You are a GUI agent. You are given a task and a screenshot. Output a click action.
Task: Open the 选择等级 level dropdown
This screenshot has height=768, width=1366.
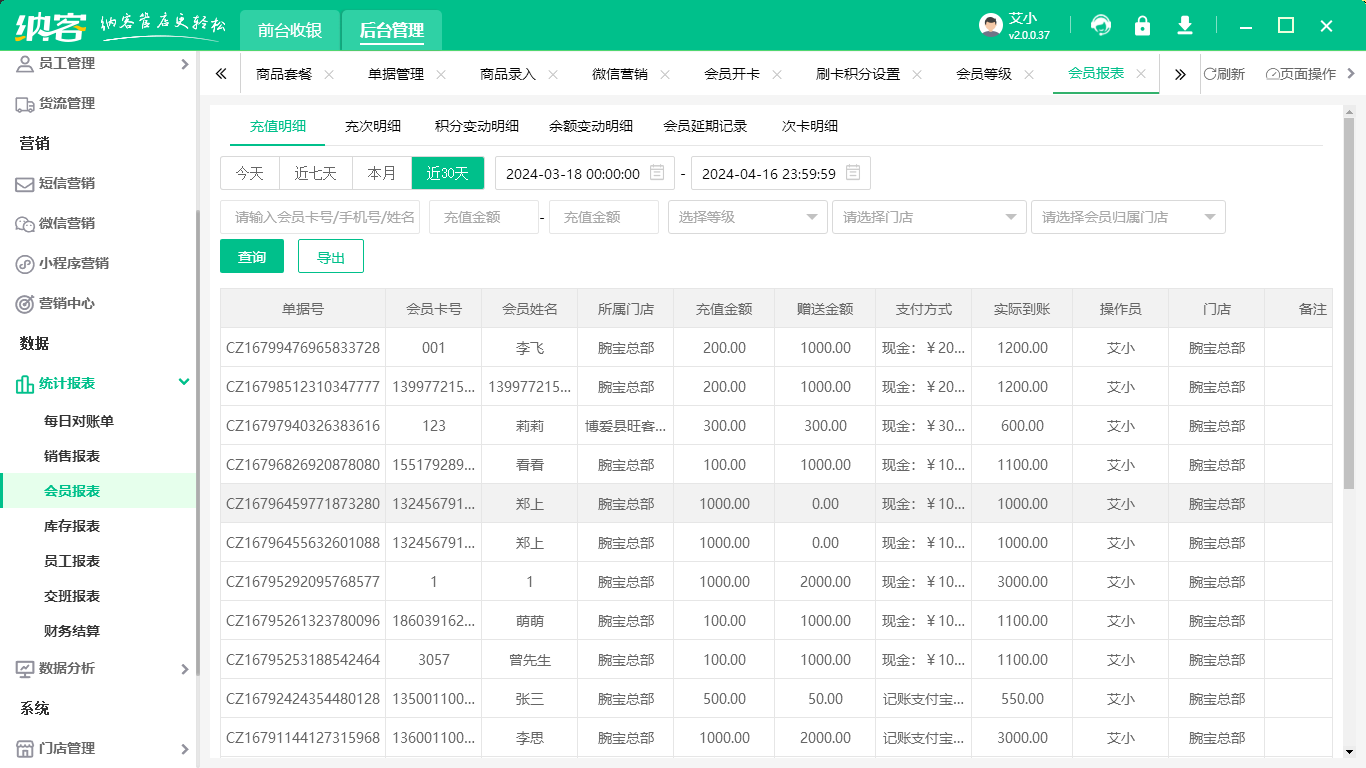[x=747, y=216]
